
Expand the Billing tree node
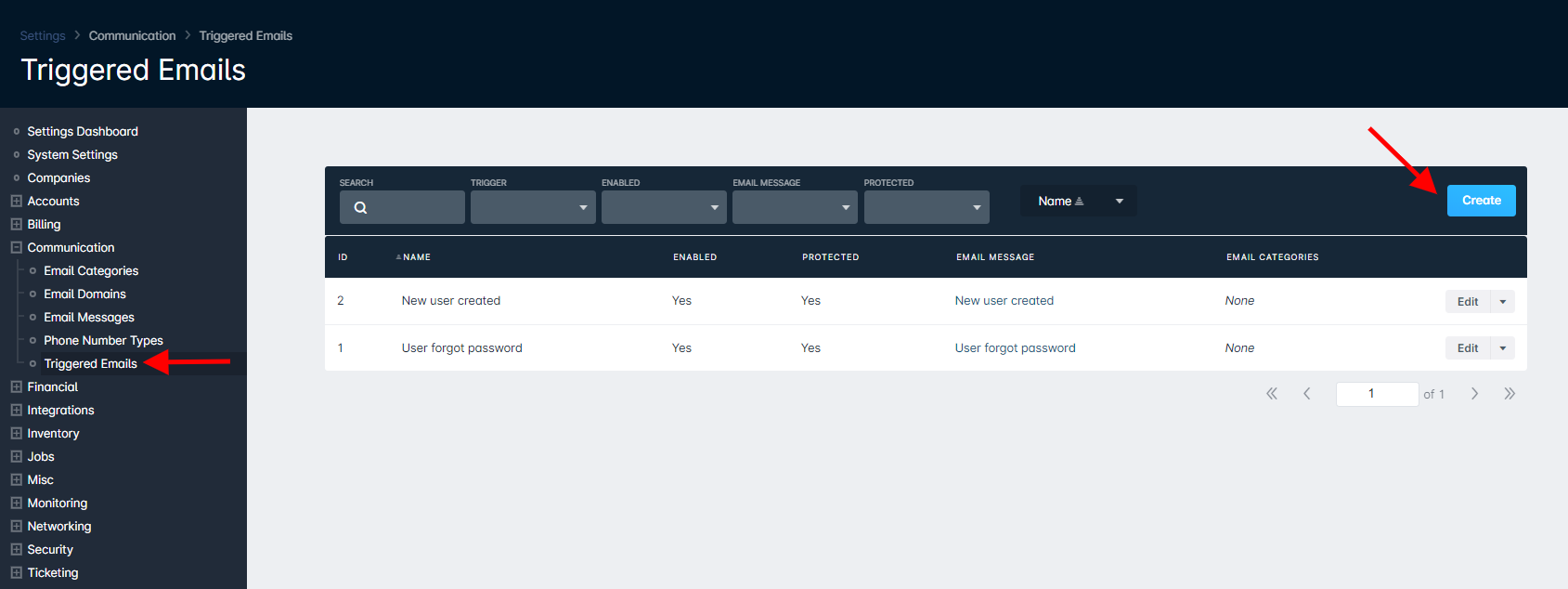[x=16, y=224]
